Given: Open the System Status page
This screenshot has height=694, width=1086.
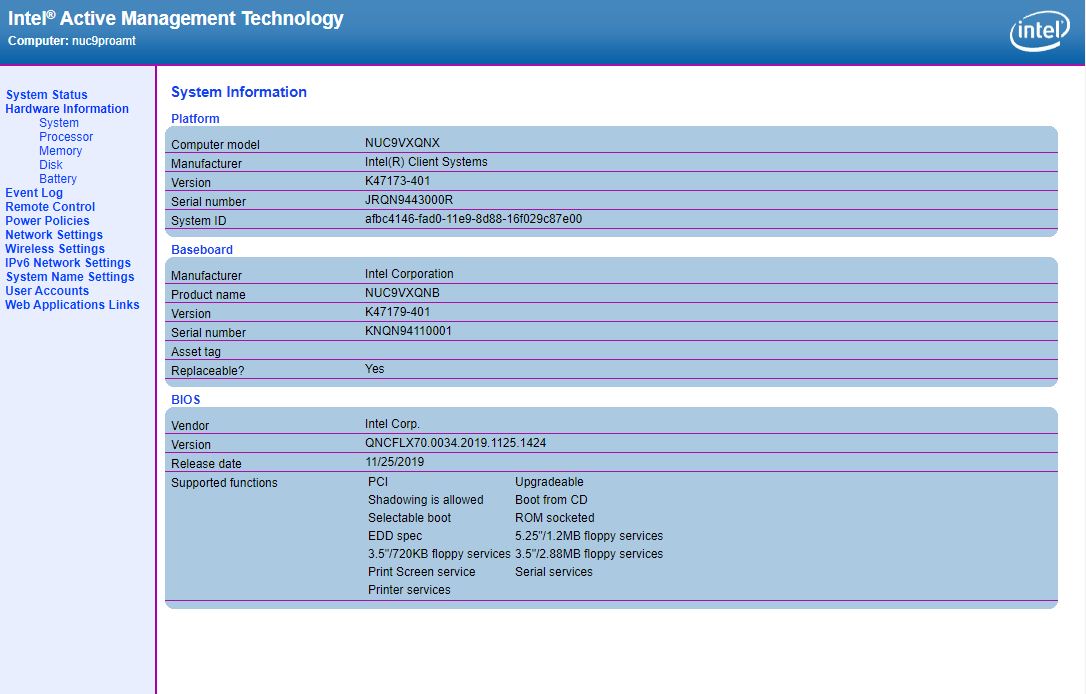Looking at the screenshot, I should (x=46, y=95).
